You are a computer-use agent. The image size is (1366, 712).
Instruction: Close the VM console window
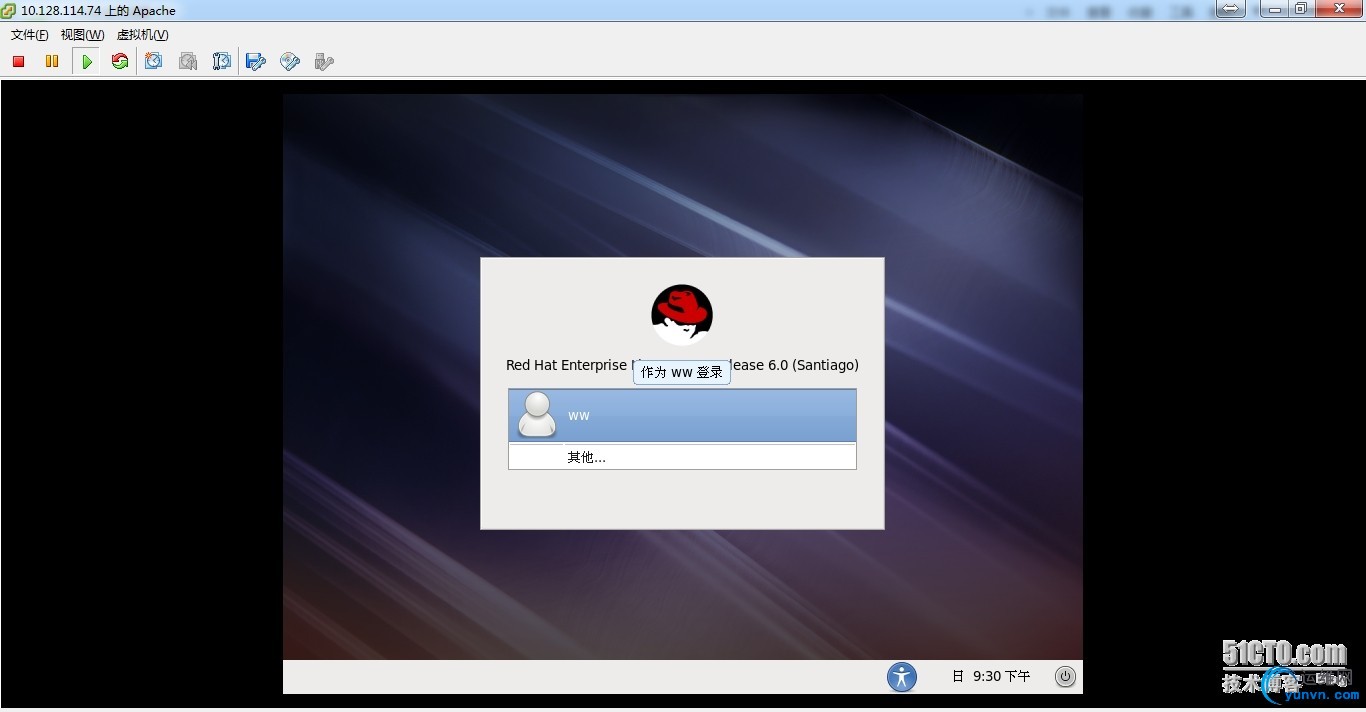click(1337, 9)
